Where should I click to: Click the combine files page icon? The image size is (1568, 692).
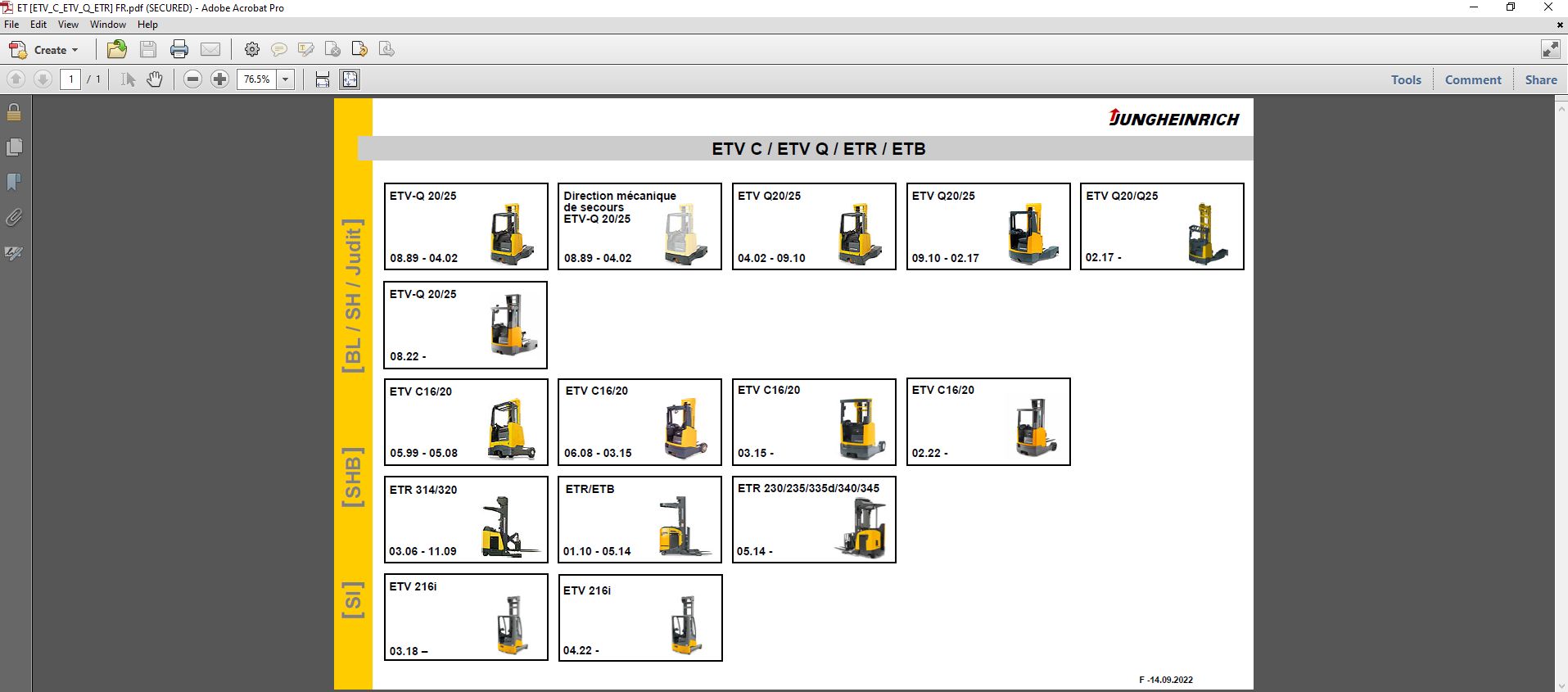(x=386, y=50)
